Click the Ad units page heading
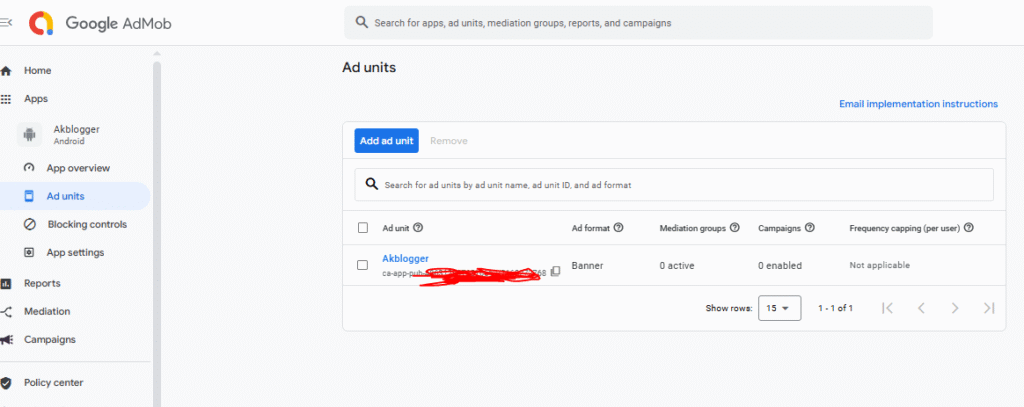 [x=369, y=67]
